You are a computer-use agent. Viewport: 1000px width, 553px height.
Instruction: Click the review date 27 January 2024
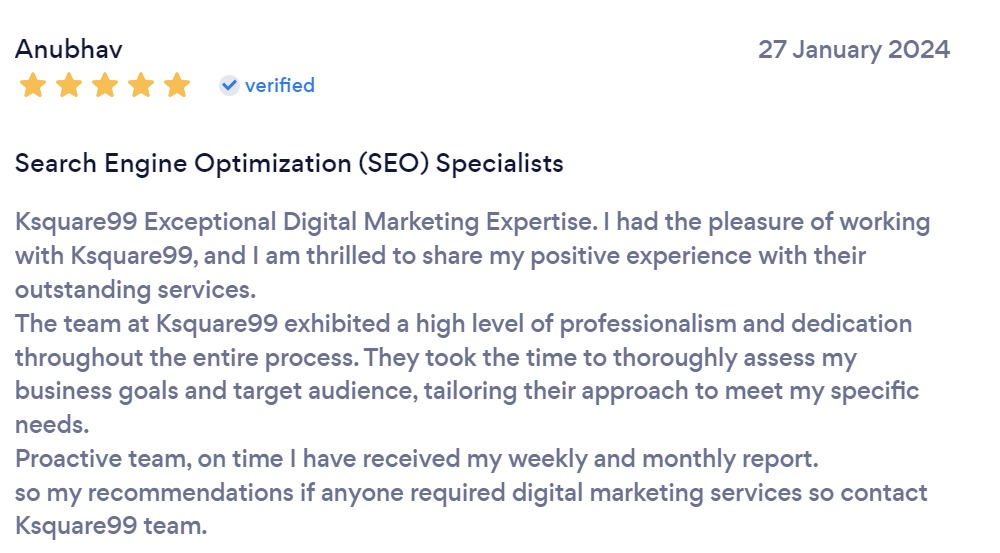(853, 49)
